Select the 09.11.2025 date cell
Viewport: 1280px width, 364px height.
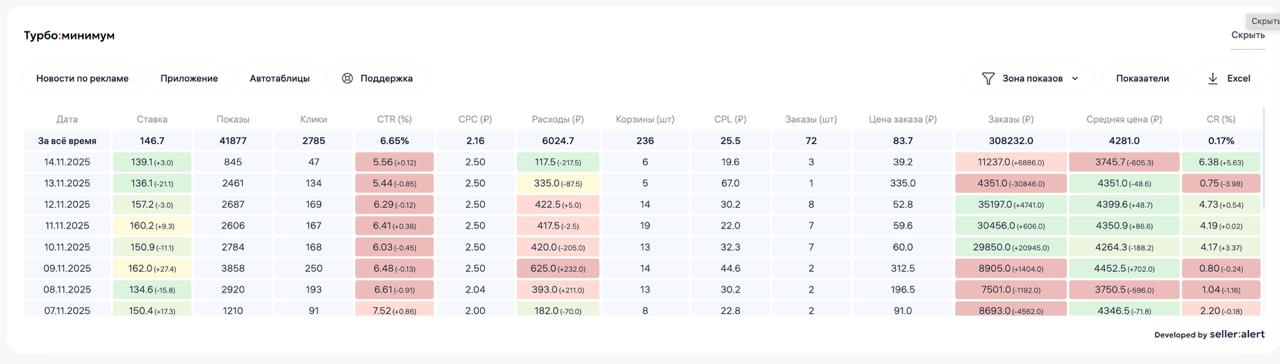[67, 268]
